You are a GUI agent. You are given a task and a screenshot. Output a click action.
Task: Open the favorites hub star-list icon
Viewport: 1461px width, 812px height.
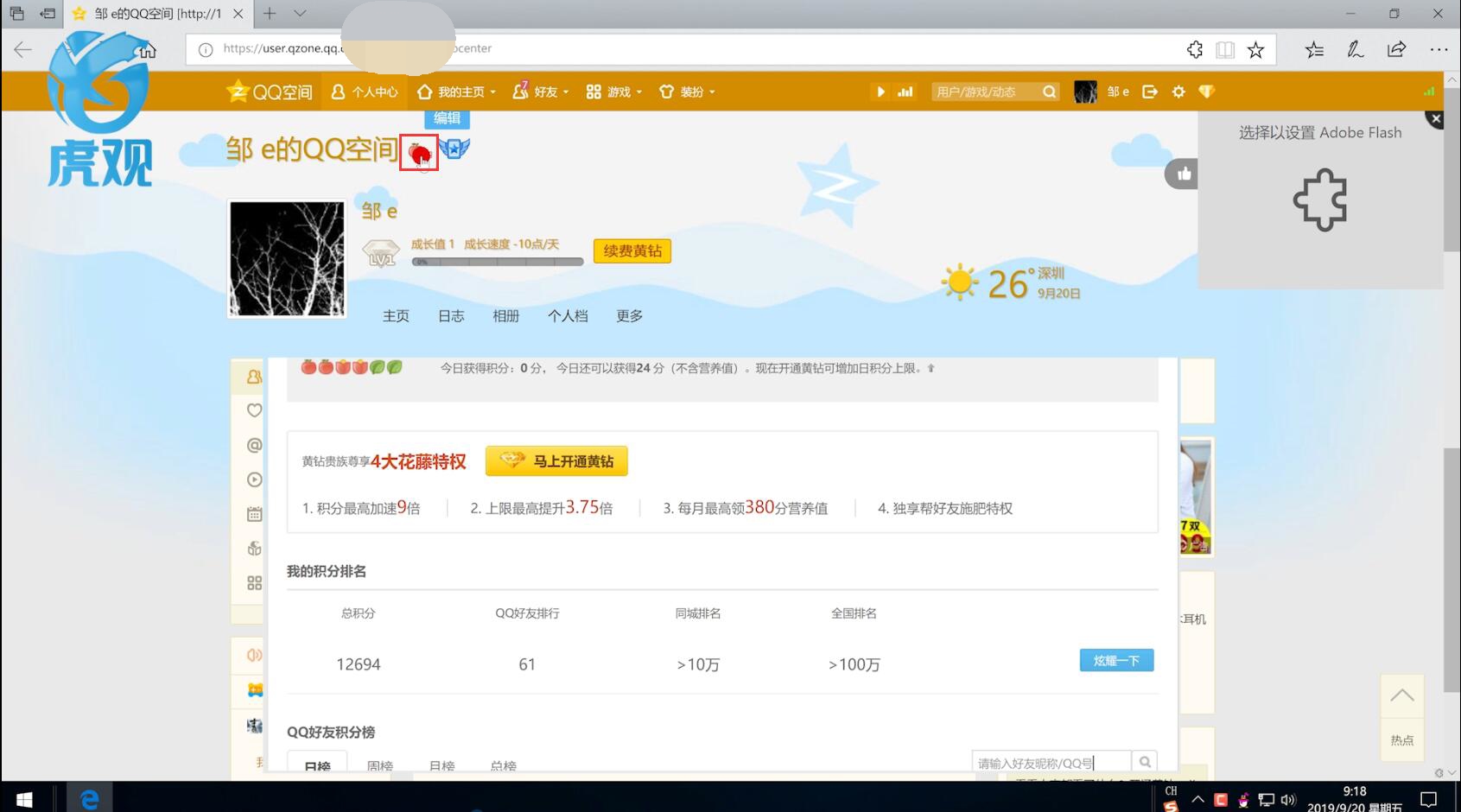(x=1314, y=49)
